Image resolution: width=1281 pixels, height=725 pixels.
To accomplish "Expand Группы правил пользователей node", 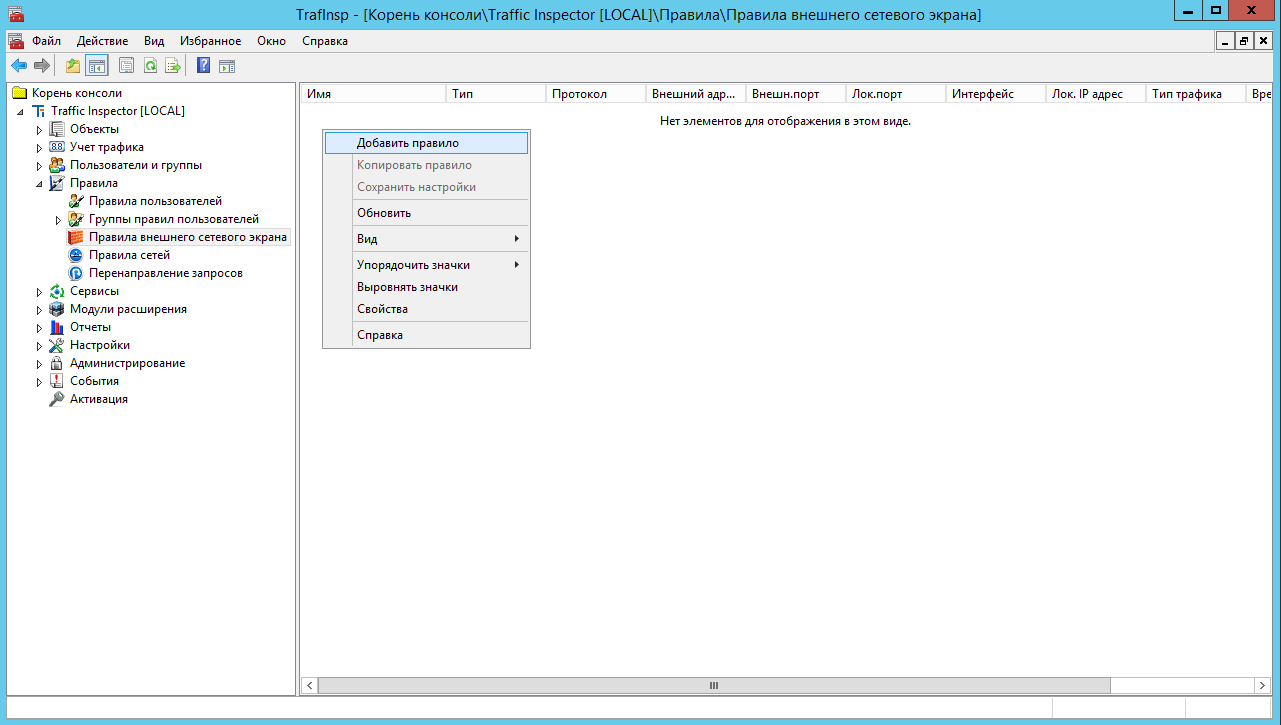I will coord(58,219).
